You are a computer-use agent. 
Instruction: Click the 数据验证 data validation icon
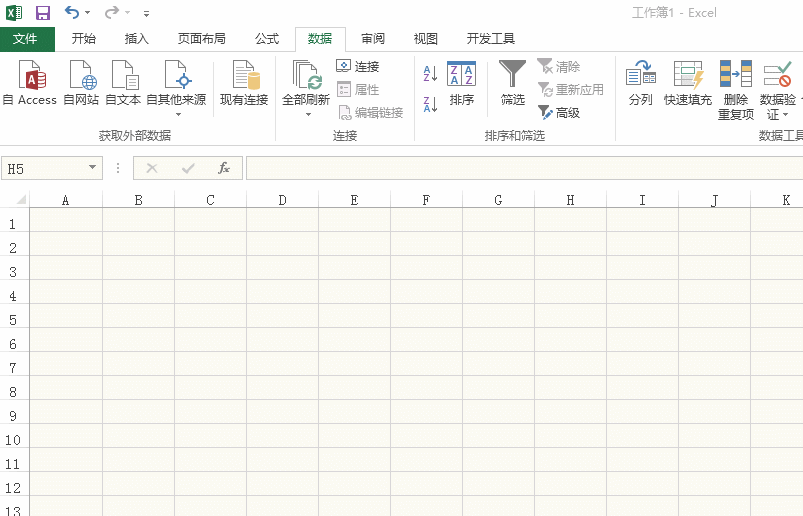[777, 74]
